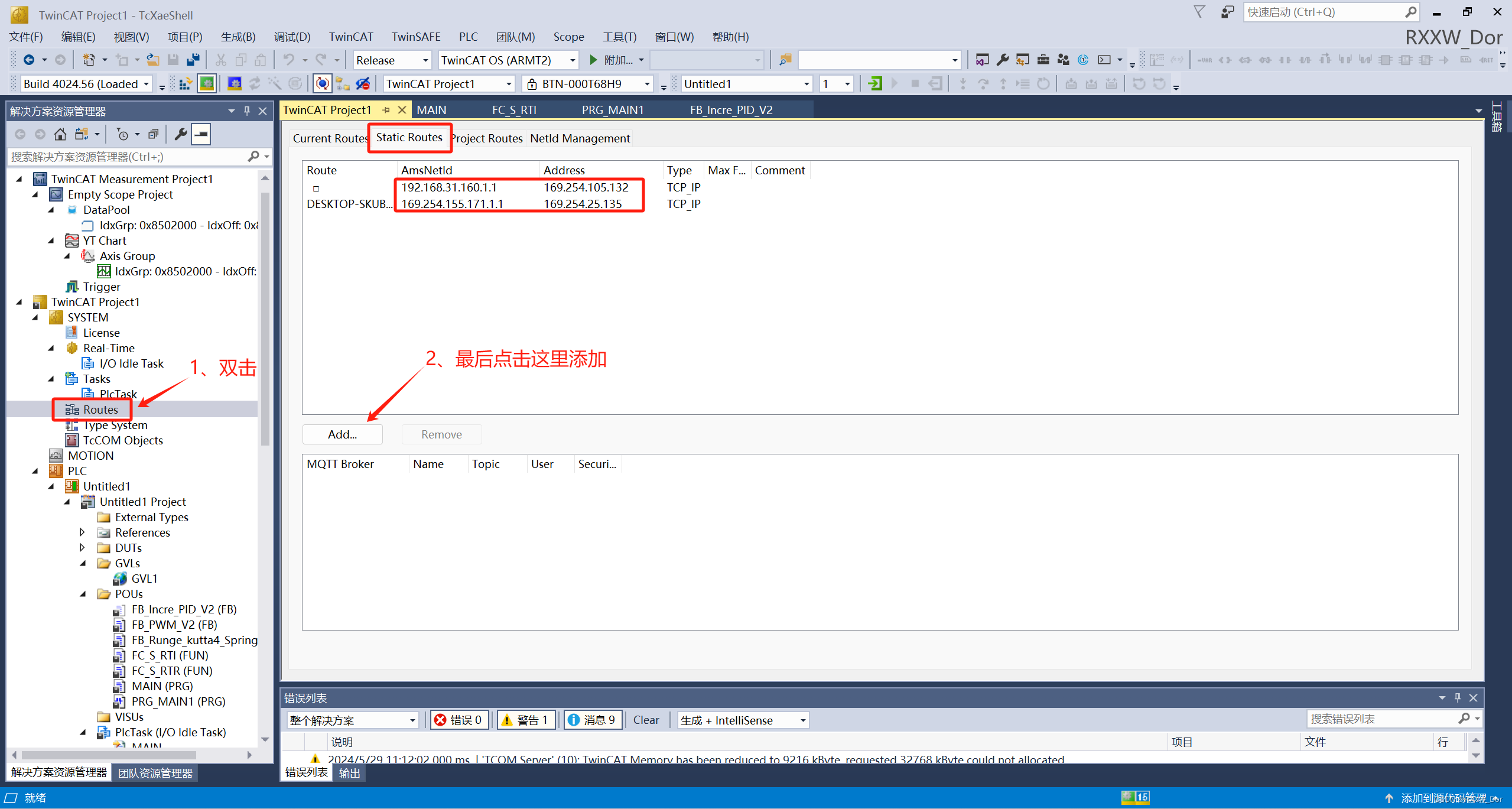Image resolution: width=1512 pixels, height=809 pixels.
Task: Click Home icon in Solution Explorer
Action: (x=60, y=135)
